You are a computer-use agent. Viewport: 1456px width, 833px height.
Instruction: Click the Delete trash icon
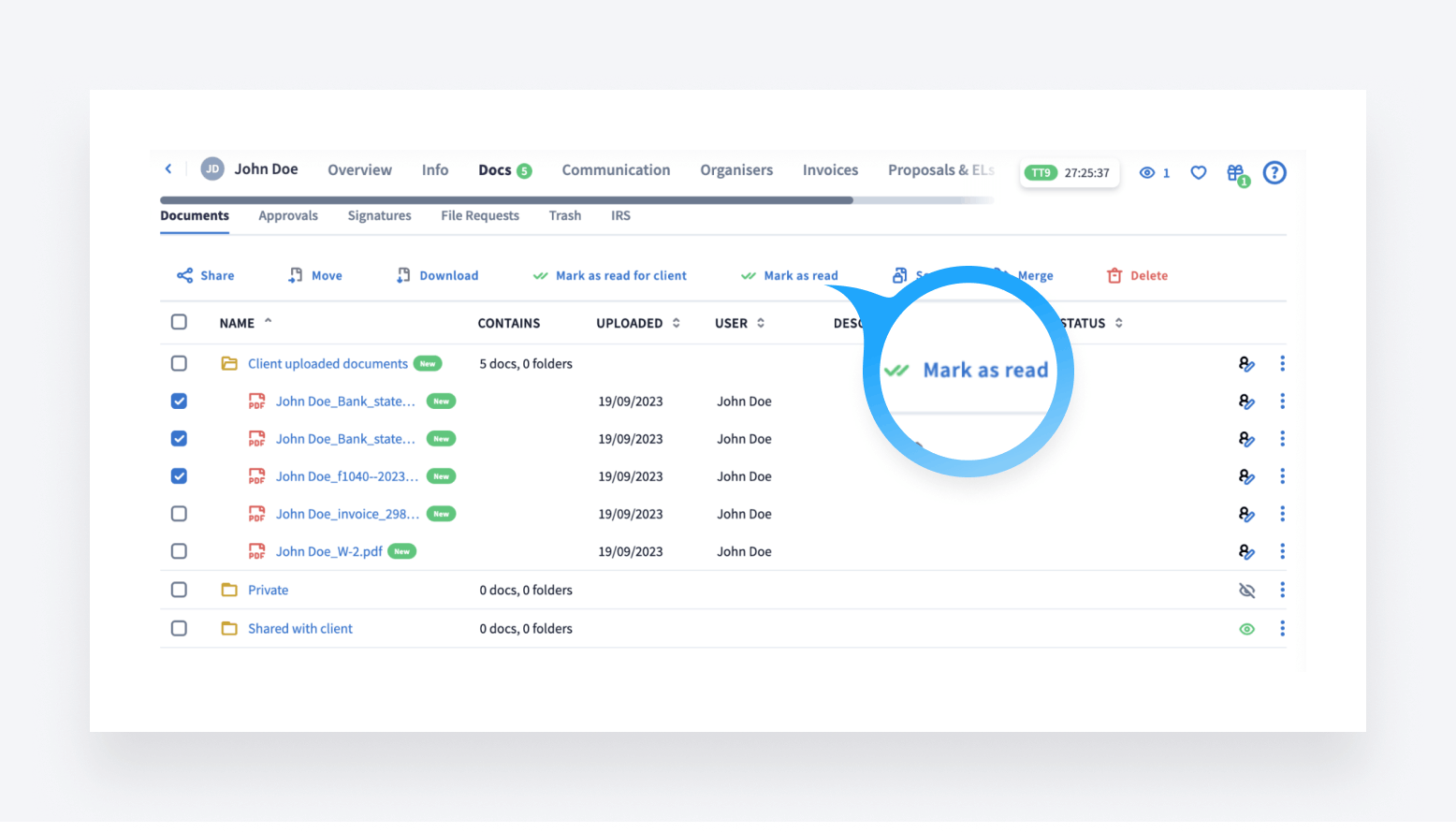pos(1114,275)
